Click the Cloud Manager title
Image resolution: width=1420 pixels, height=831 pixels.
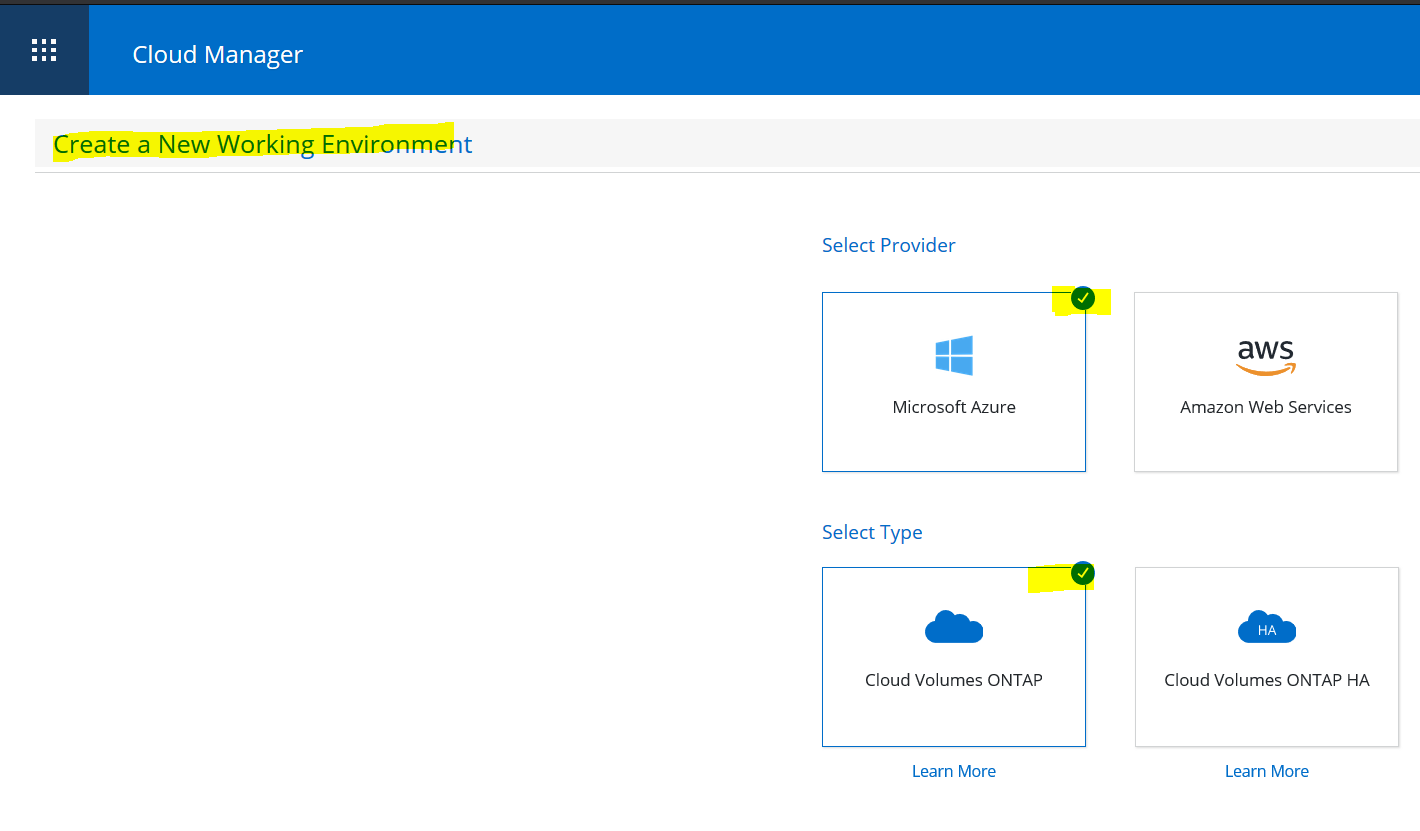point(217,54)
